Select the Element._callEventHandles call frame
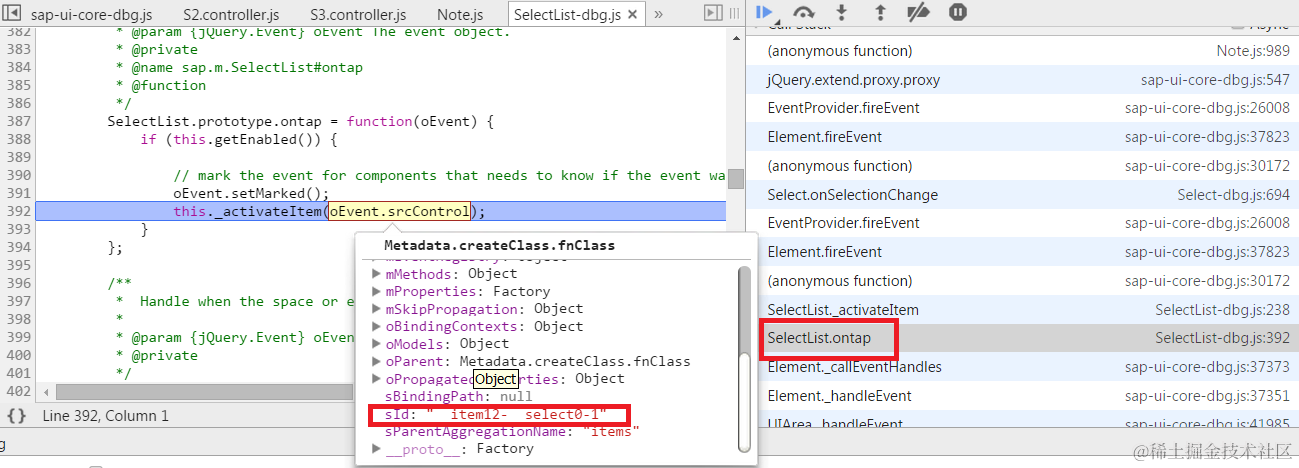 [x=1022, y=367]
